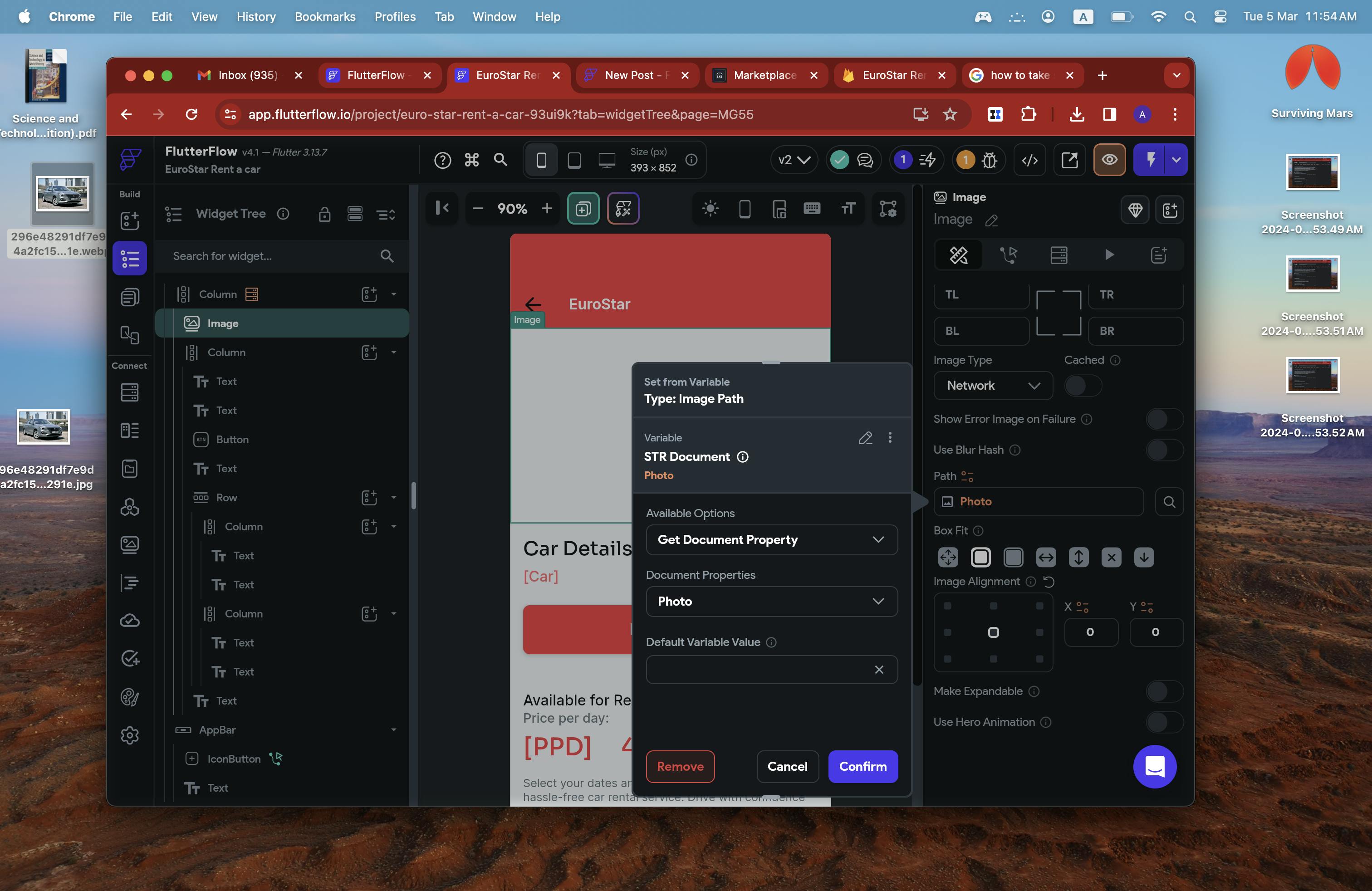This screenshot has width=1372, height=891.
Task: Enable the Cached toggle
Action: [1083, 386]
